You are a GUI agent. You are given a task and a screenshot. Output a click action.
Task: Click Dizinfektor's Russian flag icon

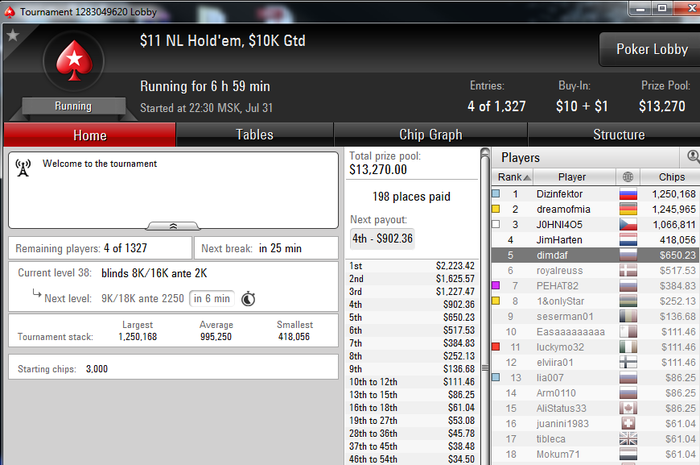(628, 194)
